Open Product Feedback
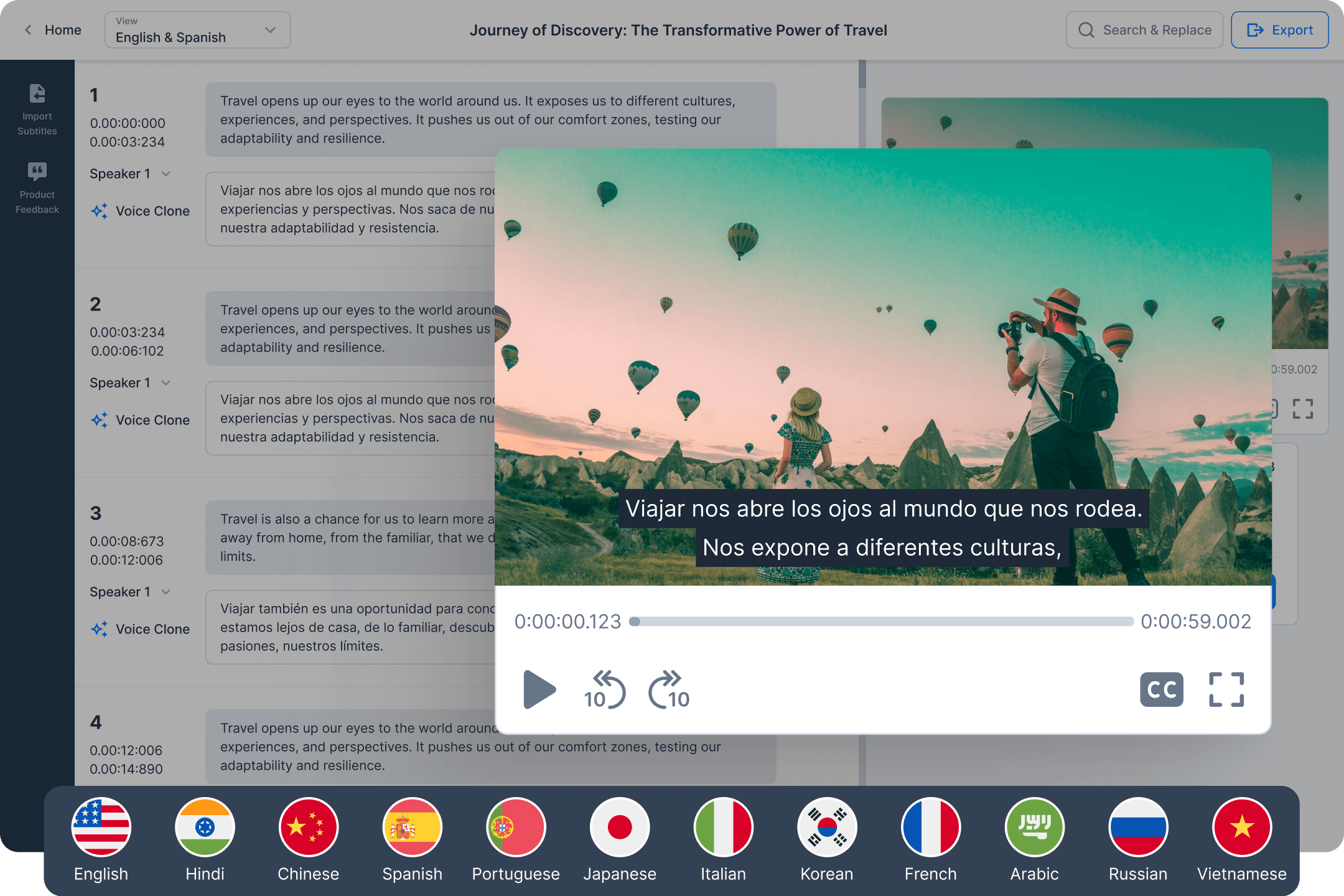1344x896 pixels. click(37, 187)
